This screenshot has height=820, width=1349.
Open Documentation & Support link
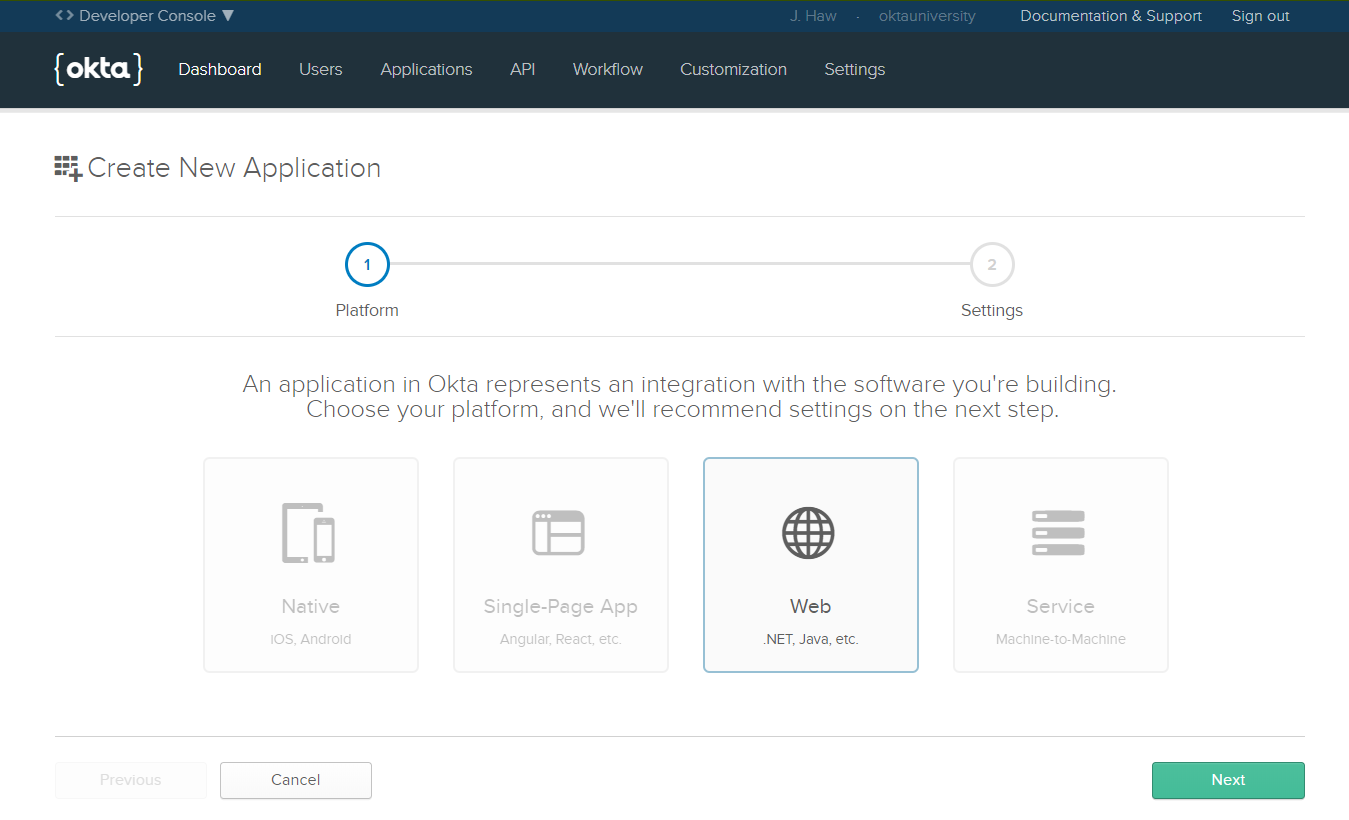click(1111, 16)
